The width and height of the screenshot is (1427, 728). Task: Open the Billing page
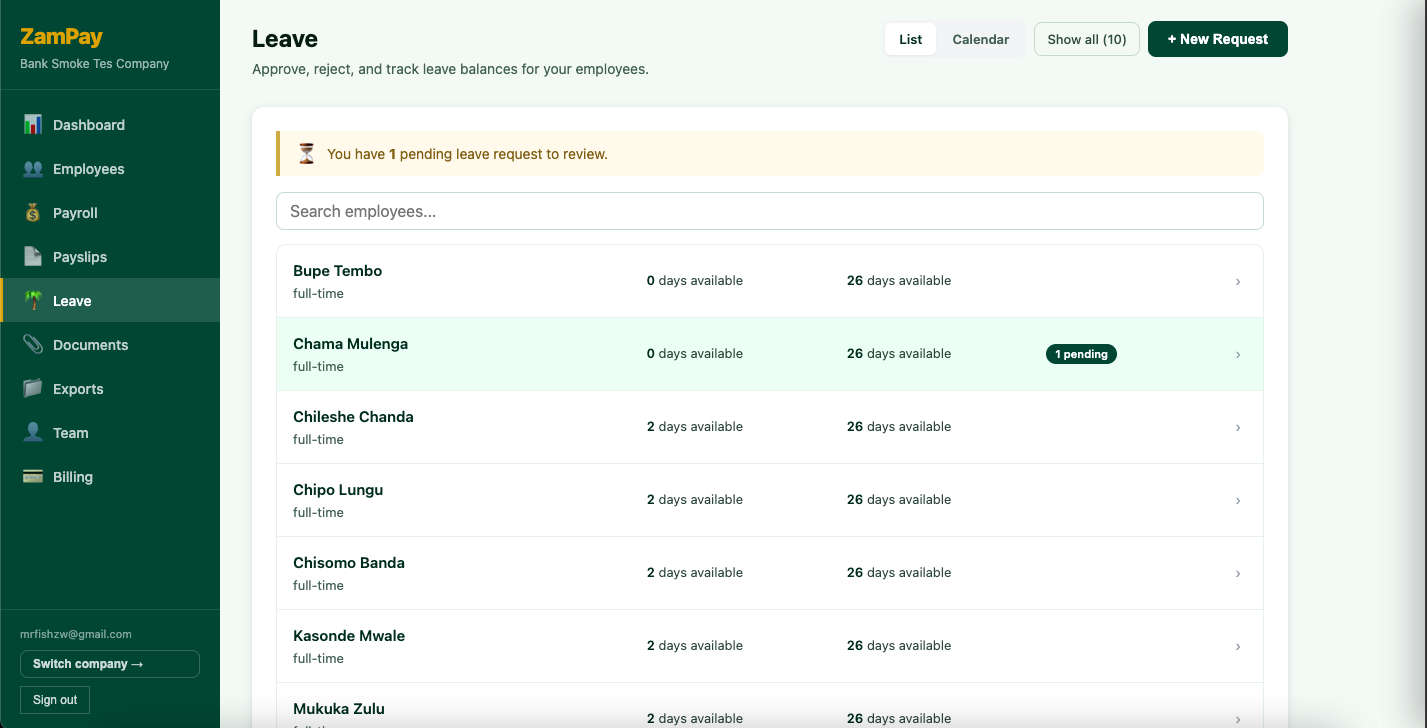click(110, 477)
